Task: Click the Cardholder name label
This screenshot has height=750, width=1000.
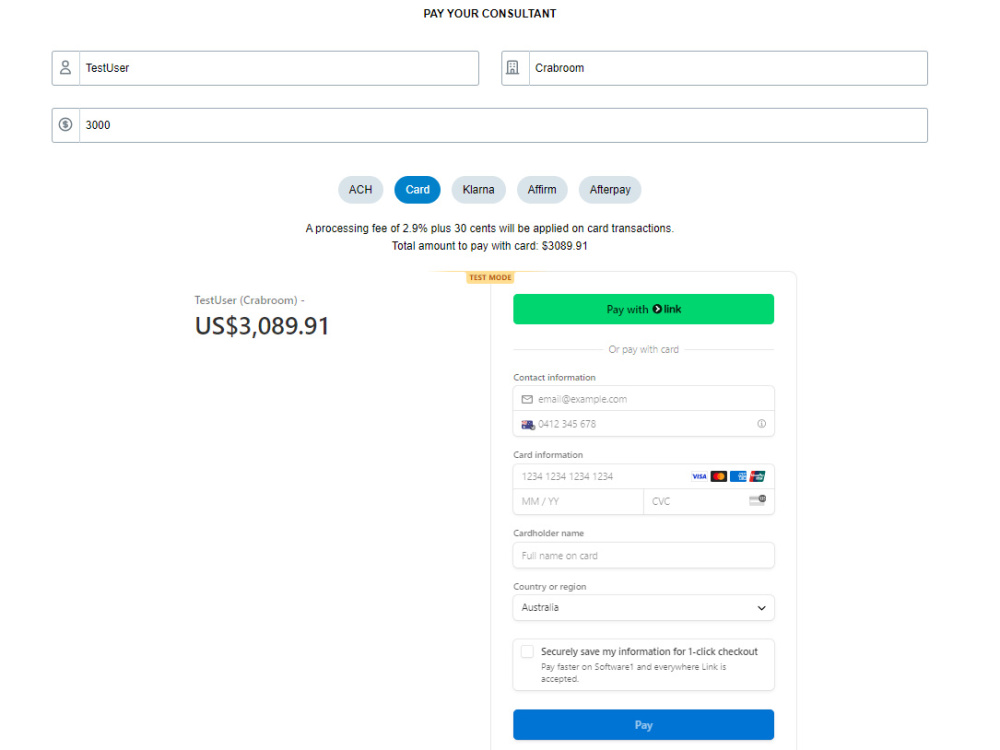Action: pyautogui.click(x=548, y=533)
